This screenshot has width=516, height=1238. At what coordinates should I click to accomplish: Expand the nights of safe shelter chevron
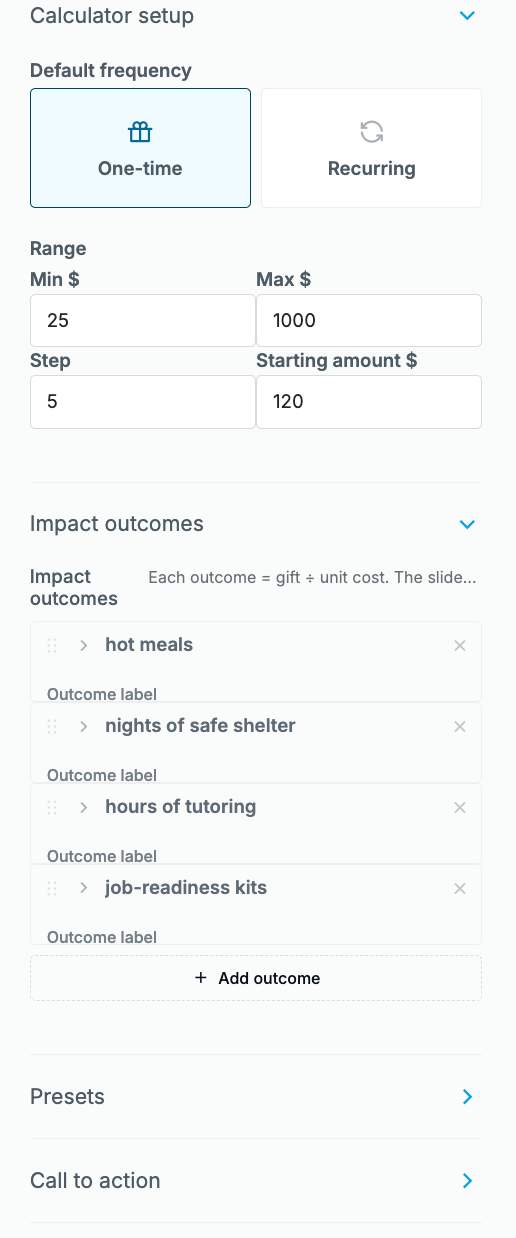click(84, 726)
